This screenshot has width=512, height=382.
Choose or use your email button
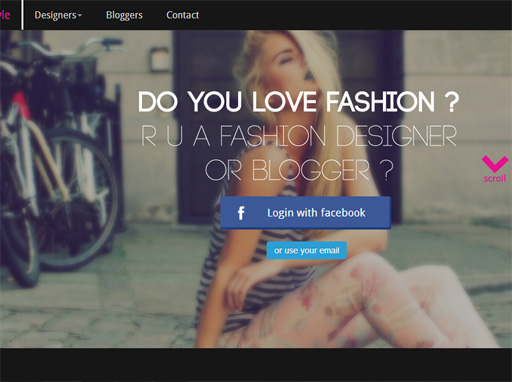306,250
